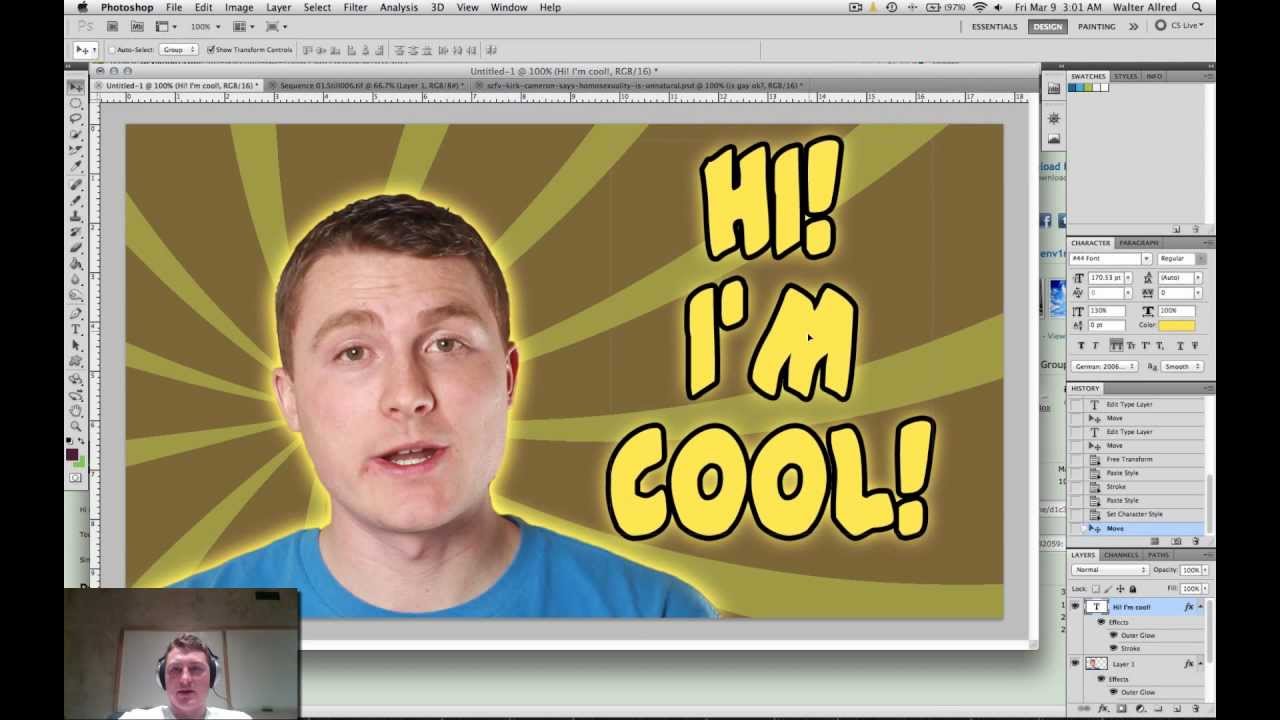Select the Path Selection tool
1280x720 pixels.
[x=76, y=345]
